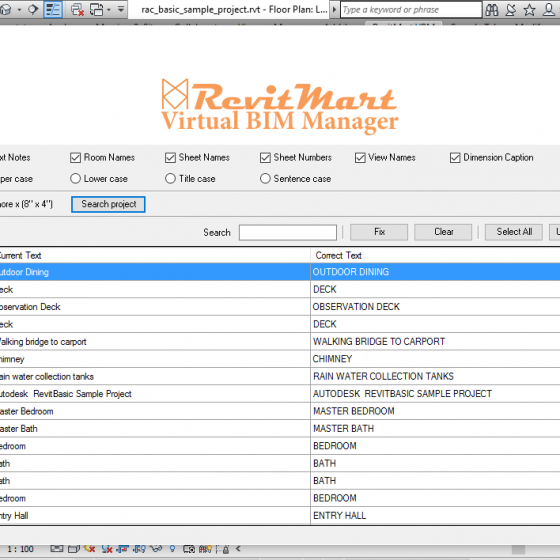
Task: Uncheck the Sheet Numbers checkbox
Action: click(265, 158)
